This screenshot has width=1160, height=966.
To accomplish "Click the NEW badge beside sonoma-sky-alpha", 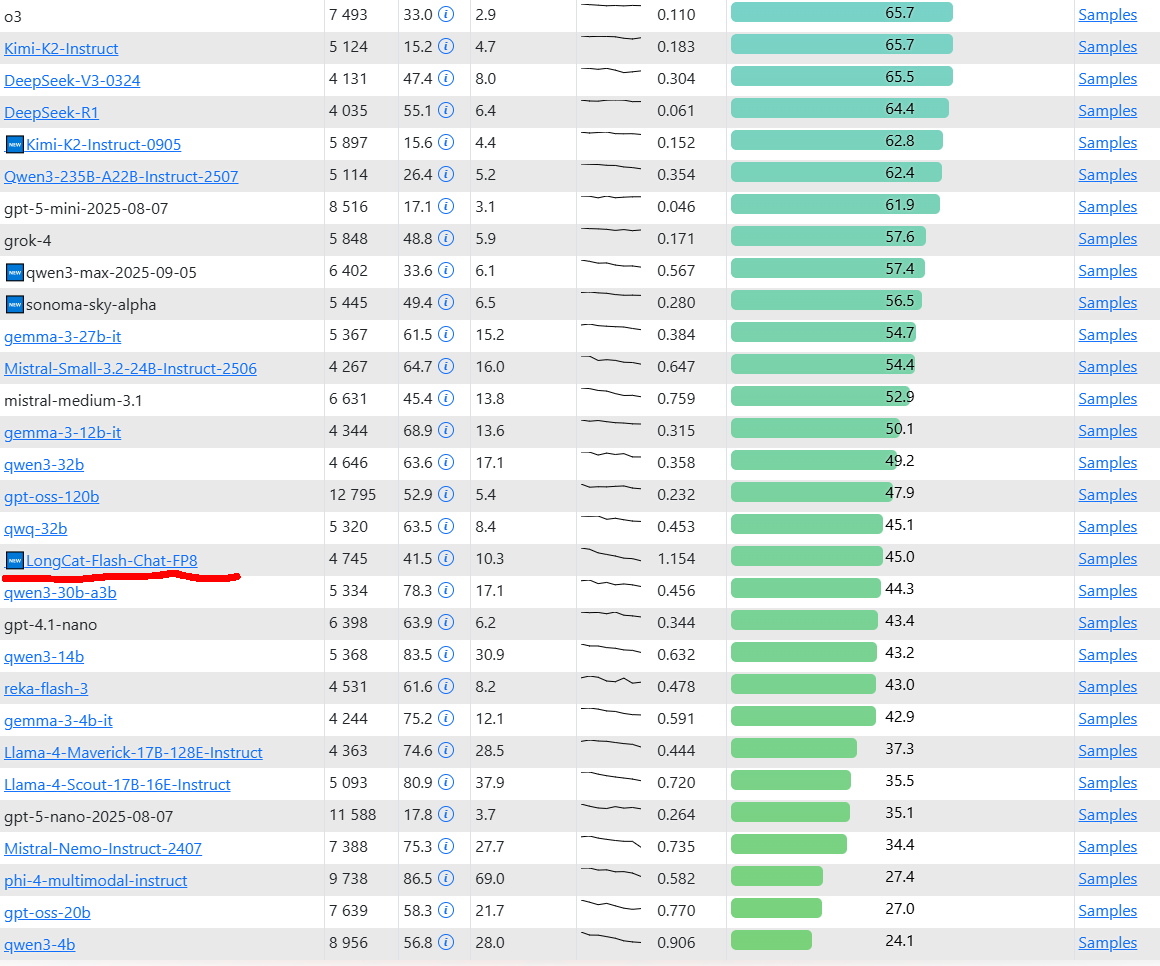I will tap(15, 304).
